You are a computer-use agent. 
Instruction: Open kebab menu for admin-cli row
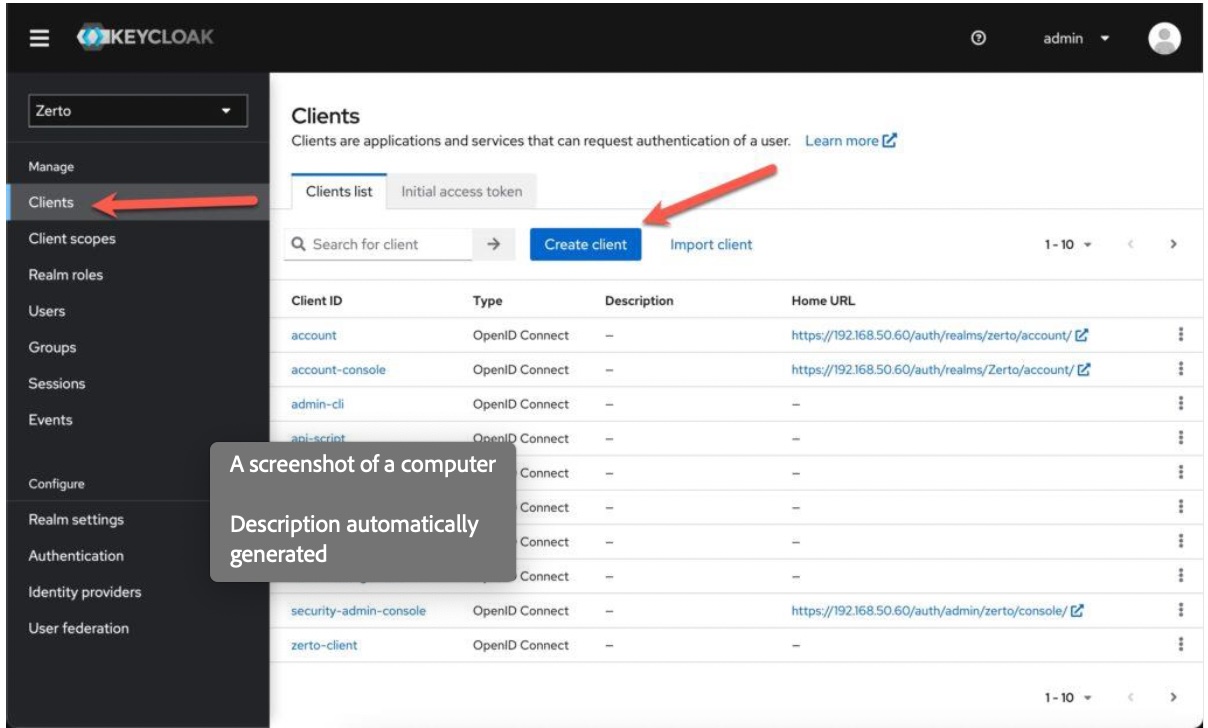[x=1181, y=403]
